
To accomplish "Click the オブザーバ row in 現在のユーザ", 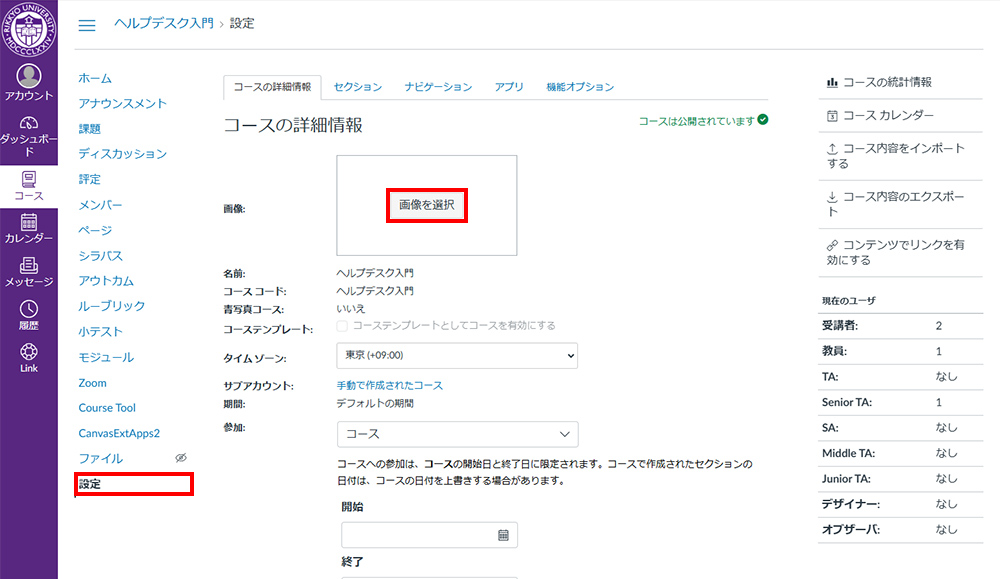I will (x=901, y=530).
